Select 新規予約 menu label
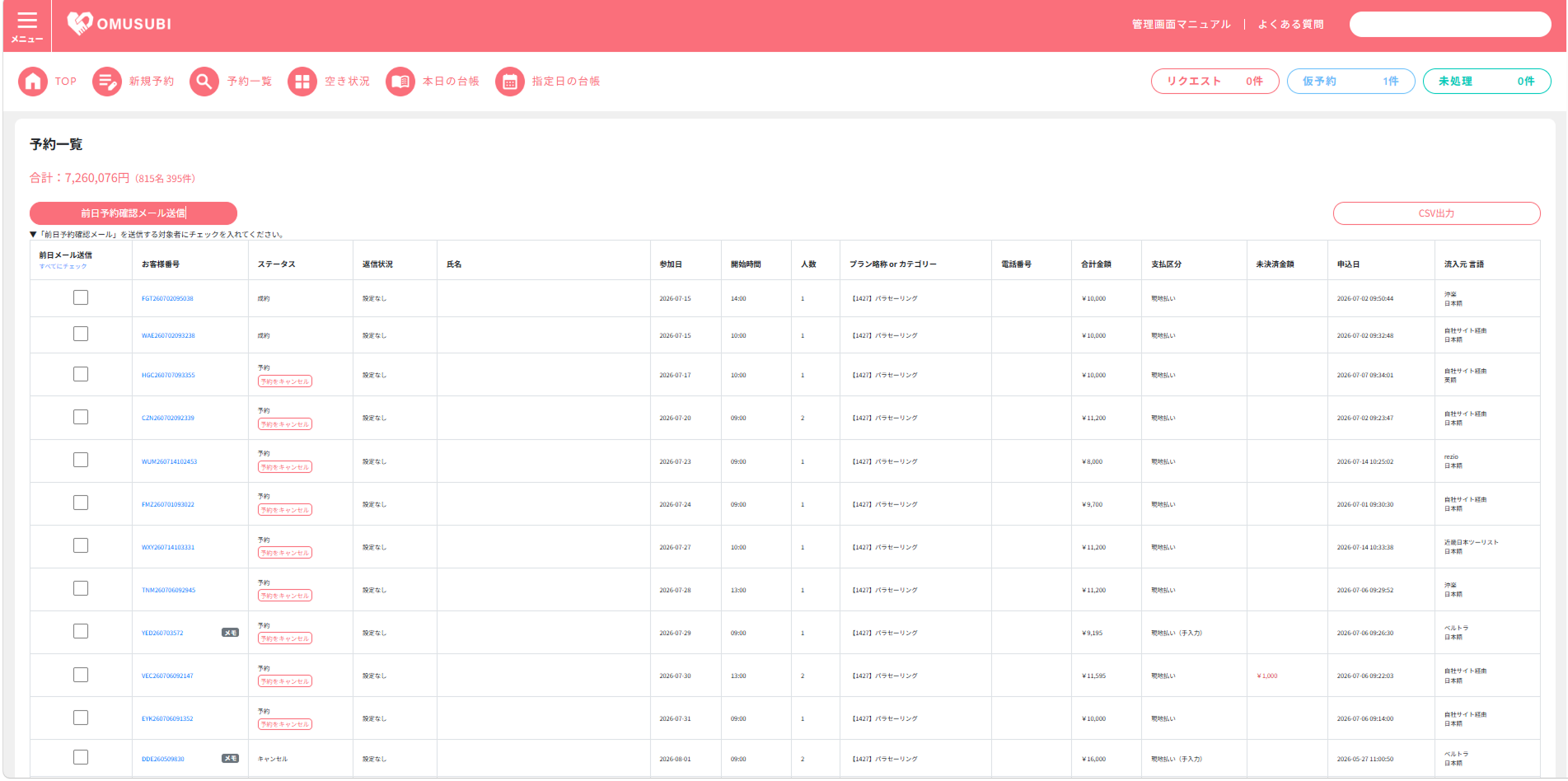 pos(152,82)
